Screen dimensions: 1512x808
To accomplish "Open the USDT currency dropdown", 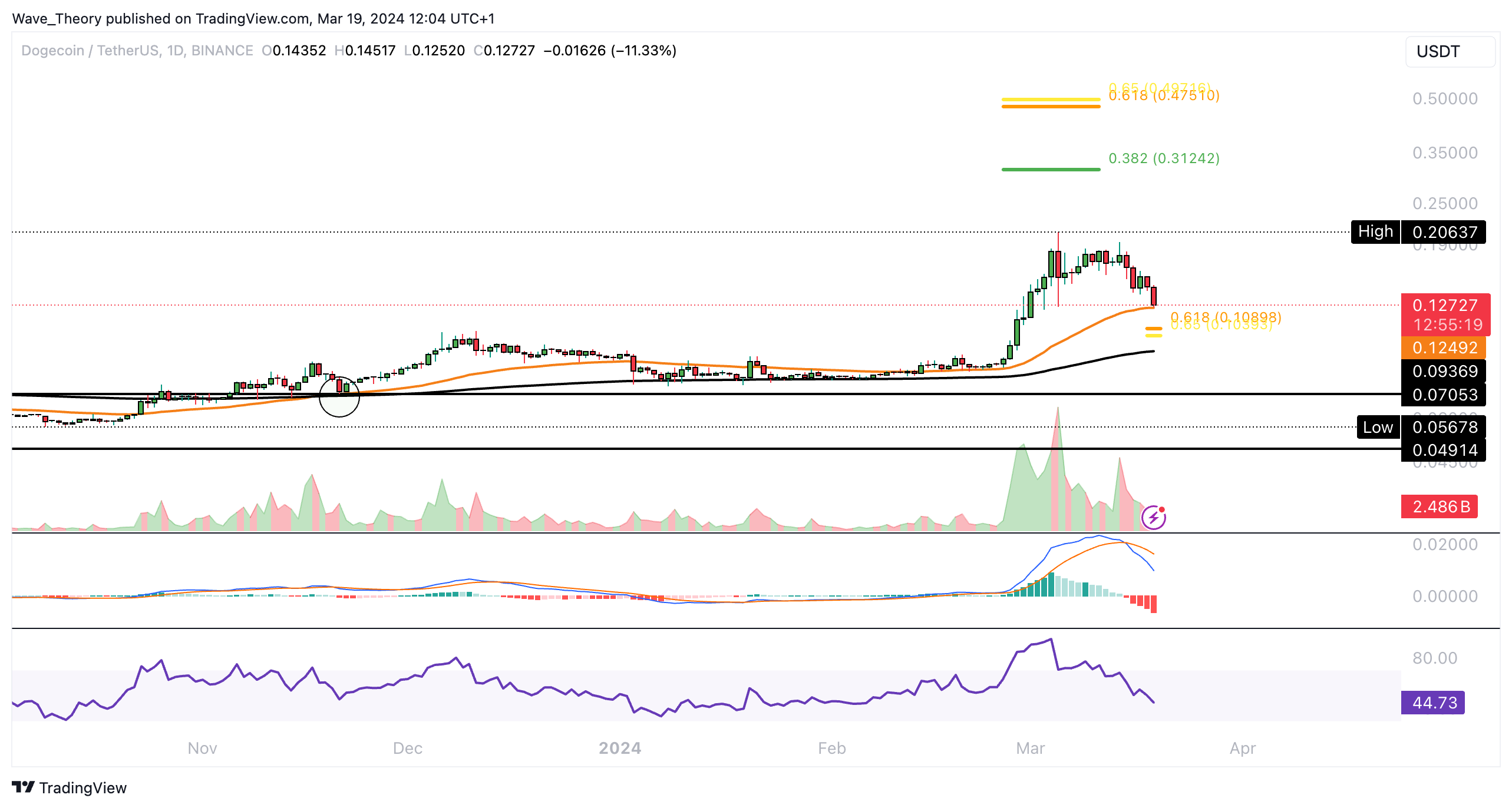I will click(x=1449, y=52).
